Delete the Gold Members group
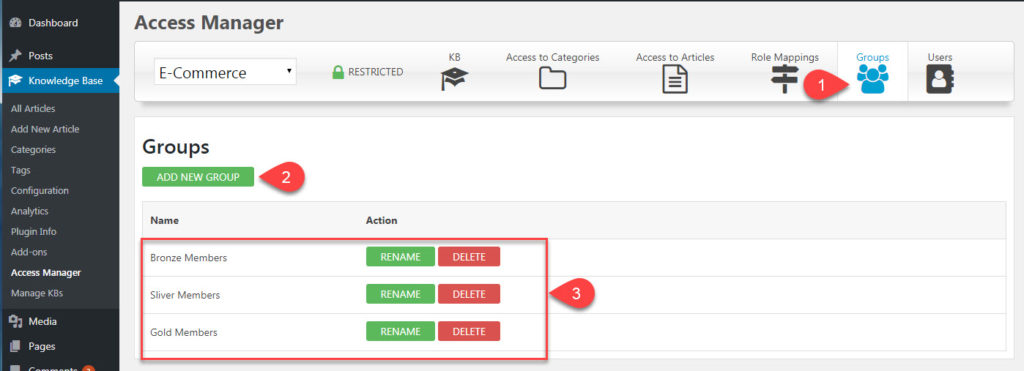Viewport: 1024px width, 371px height. coord(469,331)
